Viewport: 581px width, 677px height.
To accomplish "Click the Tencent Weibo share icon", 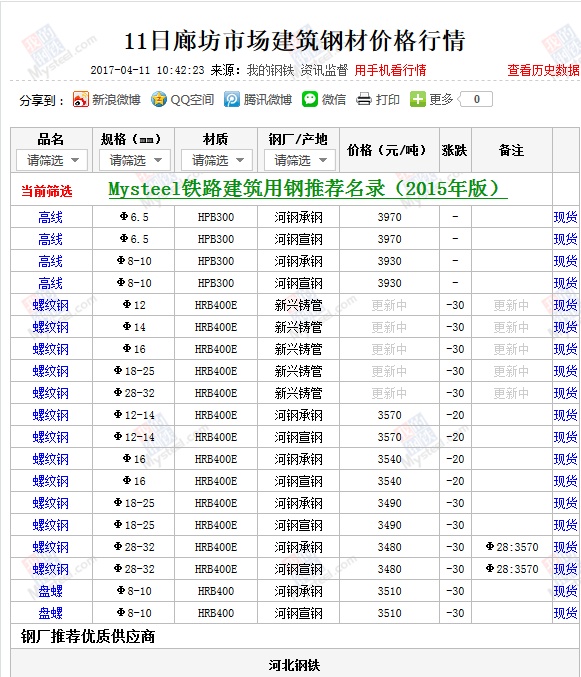I will (x=232, y=99).
